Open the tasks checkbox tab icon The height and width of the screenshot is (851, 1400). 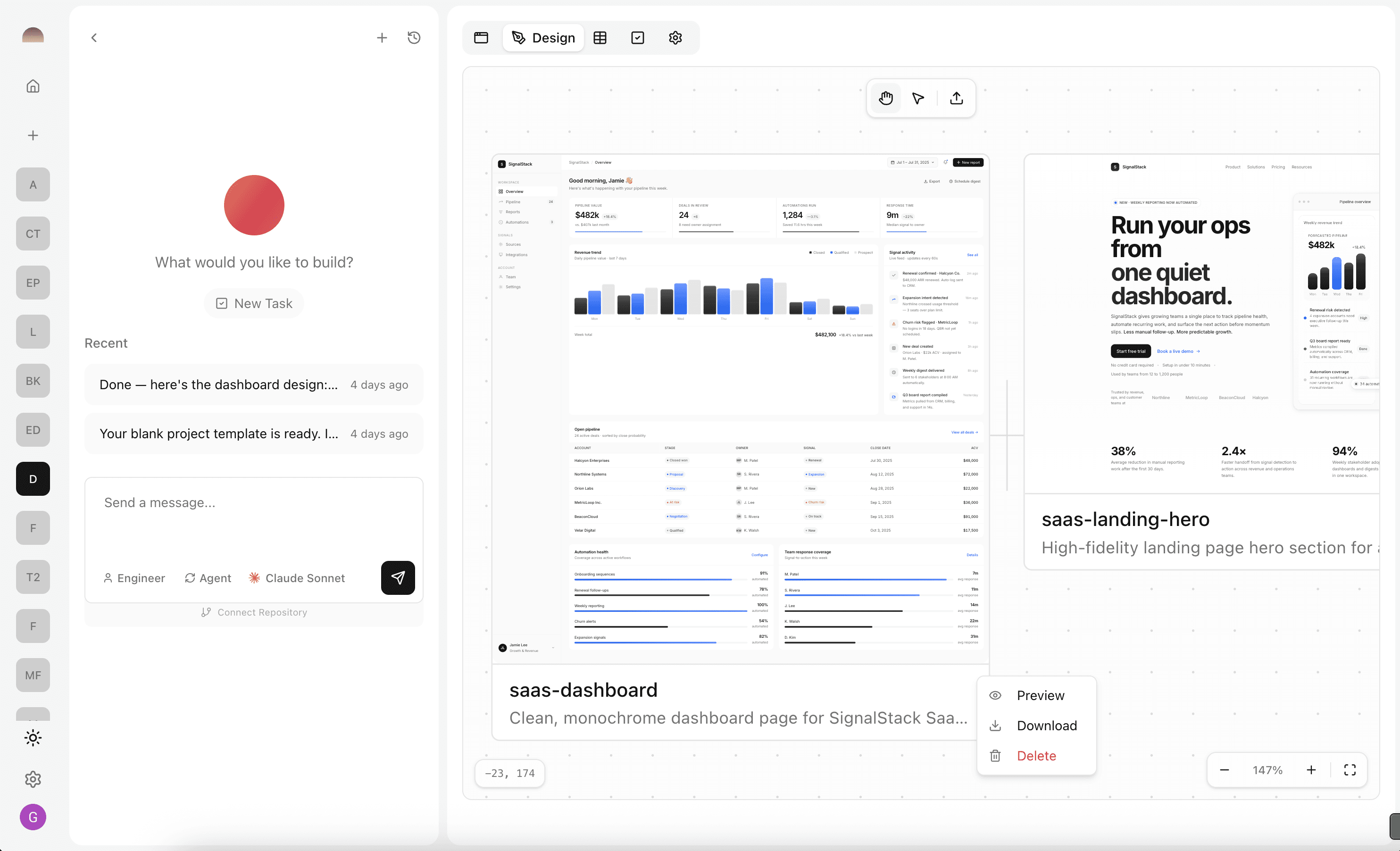pyautogui.click(x=638, y=37)
